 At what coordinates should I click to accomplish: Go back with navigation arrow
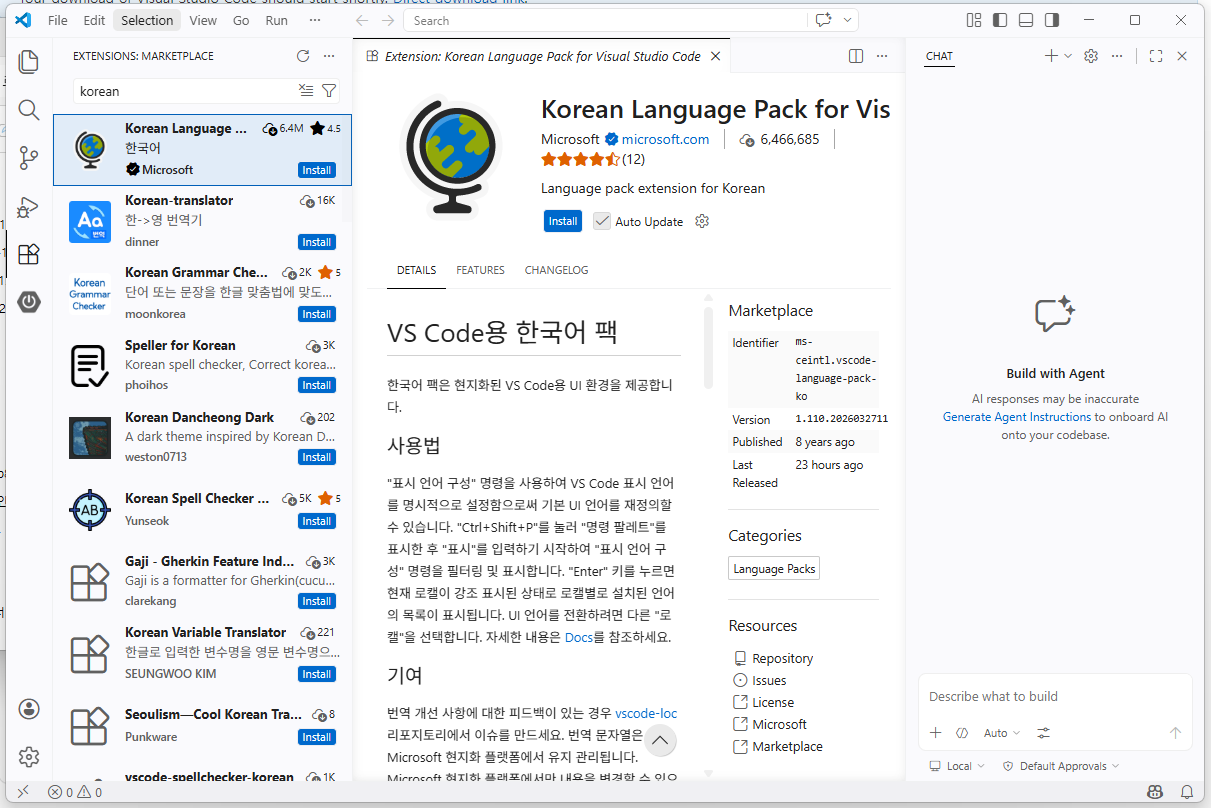362,20
